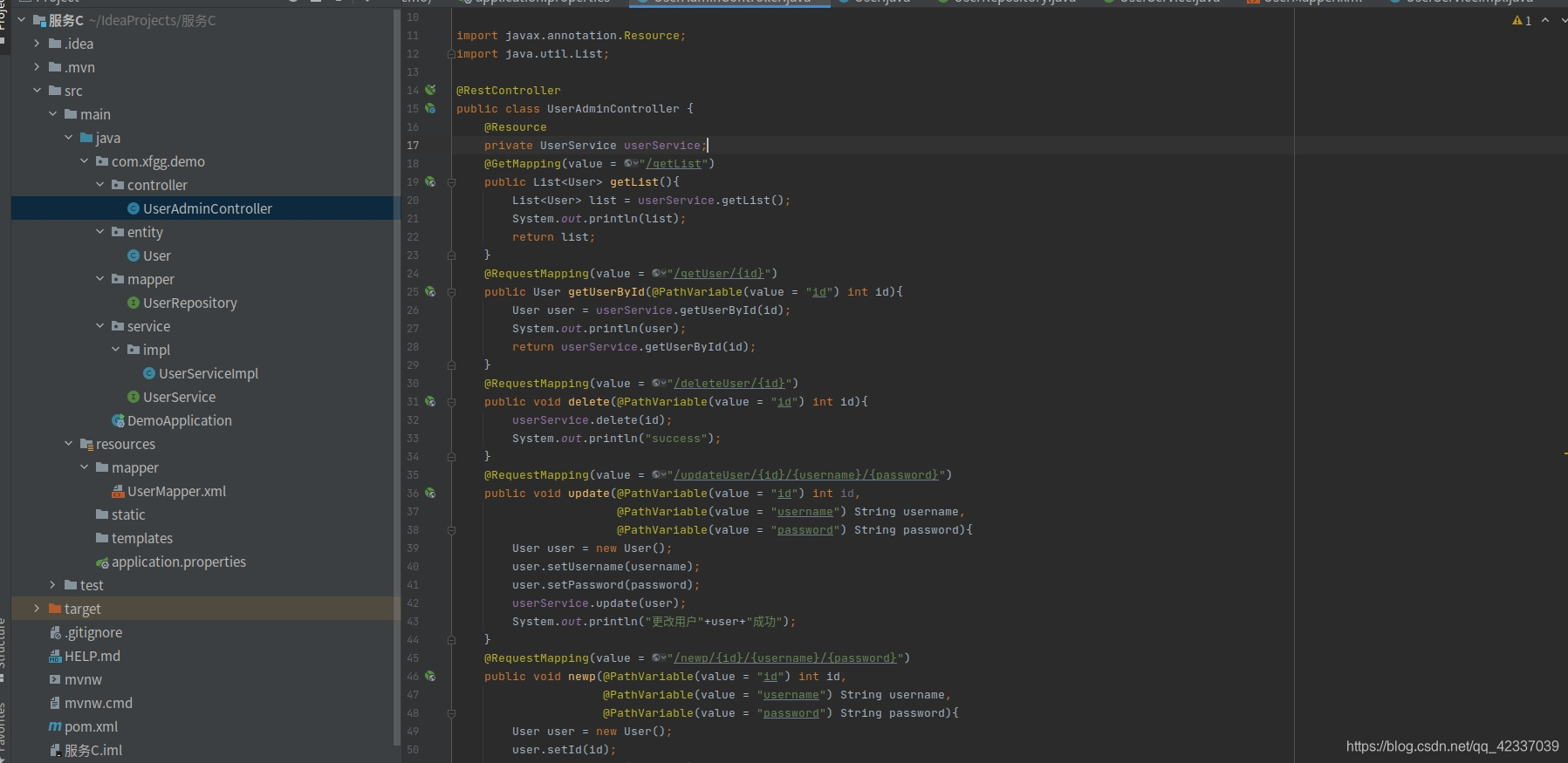Select UserServiceImpl class file
Viewport: 1568px width, 763px height.
point(201,373)
